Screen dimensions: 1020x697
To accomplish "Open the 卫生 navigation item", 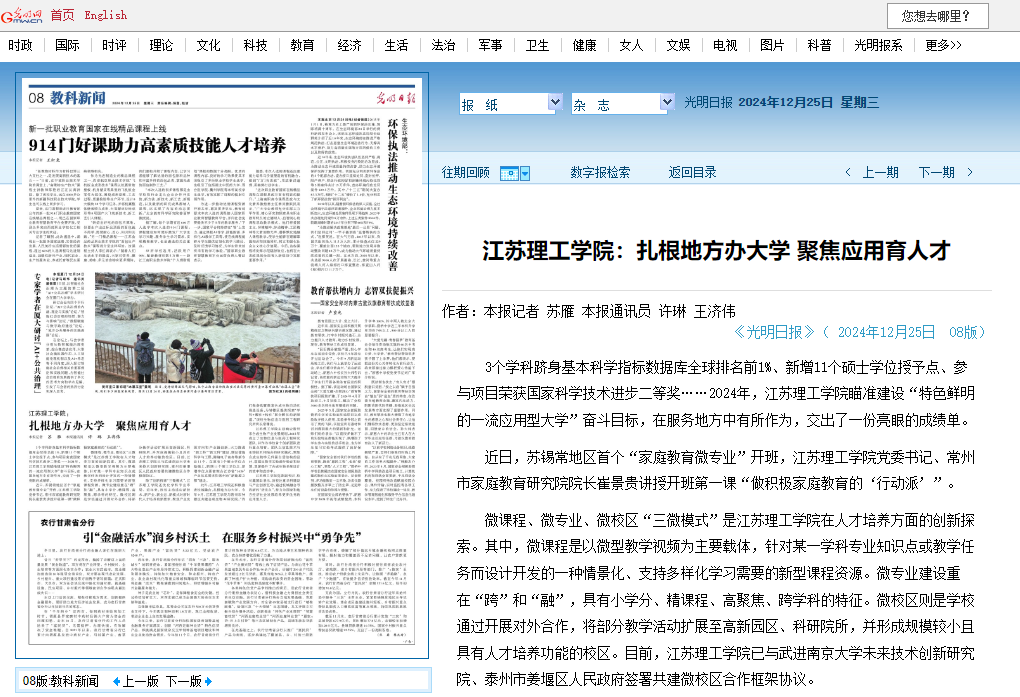I will (537, 45).
